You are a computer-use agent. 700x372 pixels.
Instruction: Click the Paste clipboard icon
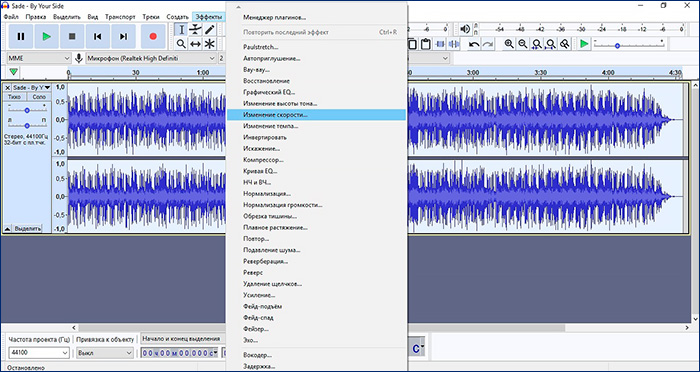click(x=425, y=44)
